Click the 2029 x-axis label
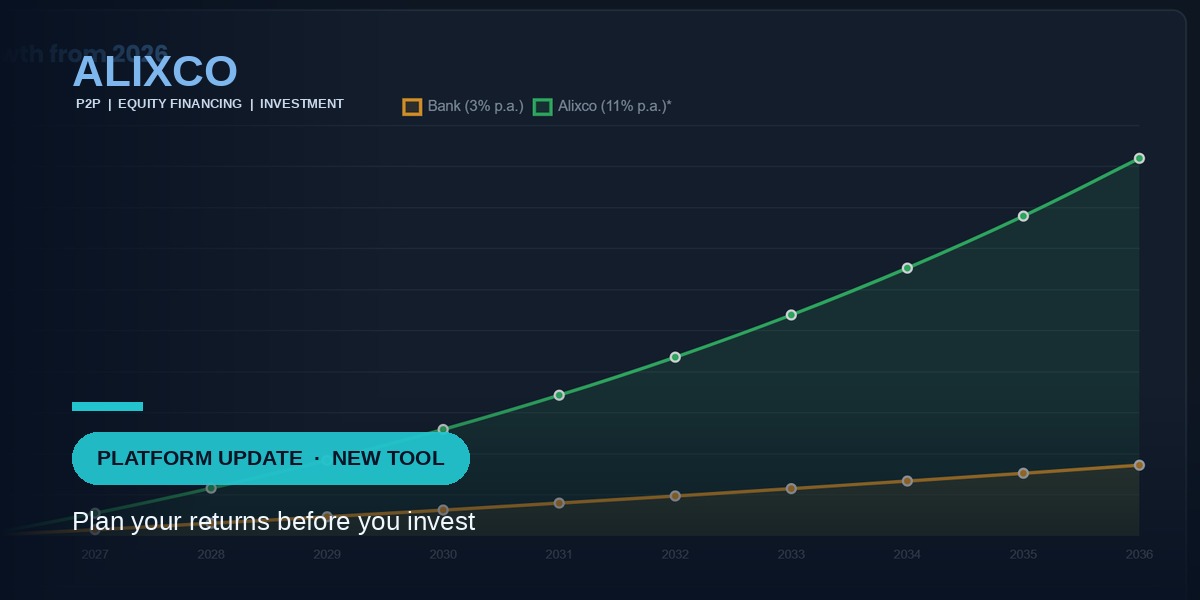1200x600 pixels. [327, 554]
